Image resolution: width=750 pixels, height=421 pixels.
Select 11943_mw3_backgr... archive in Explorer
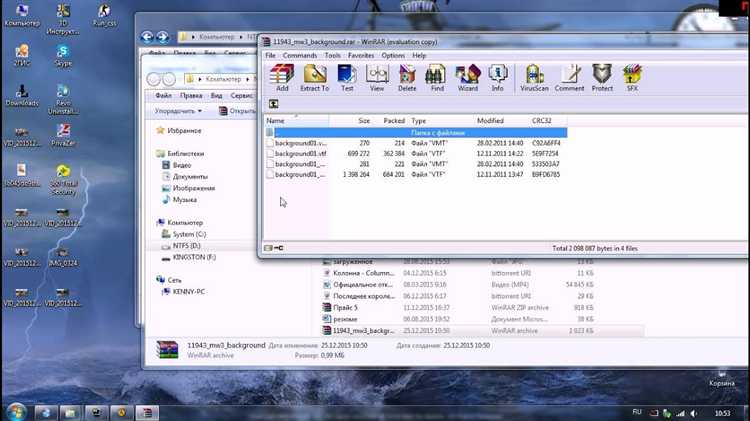(364, 331)
